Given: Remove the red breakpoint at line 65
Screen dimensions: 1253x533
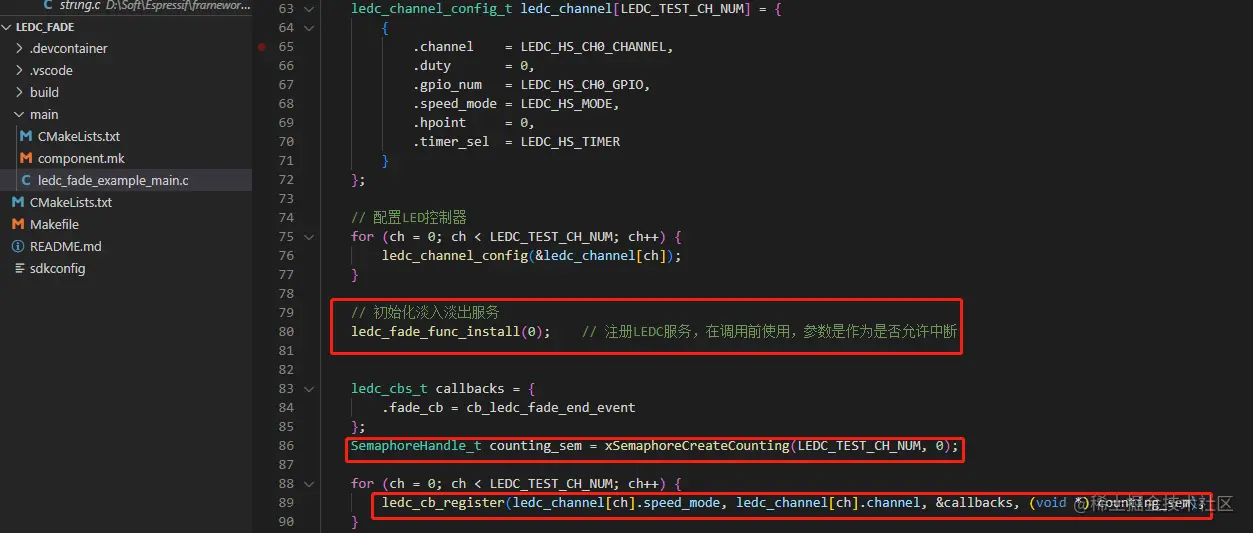Looking at the screenshot, I should [x=262, y=47].
